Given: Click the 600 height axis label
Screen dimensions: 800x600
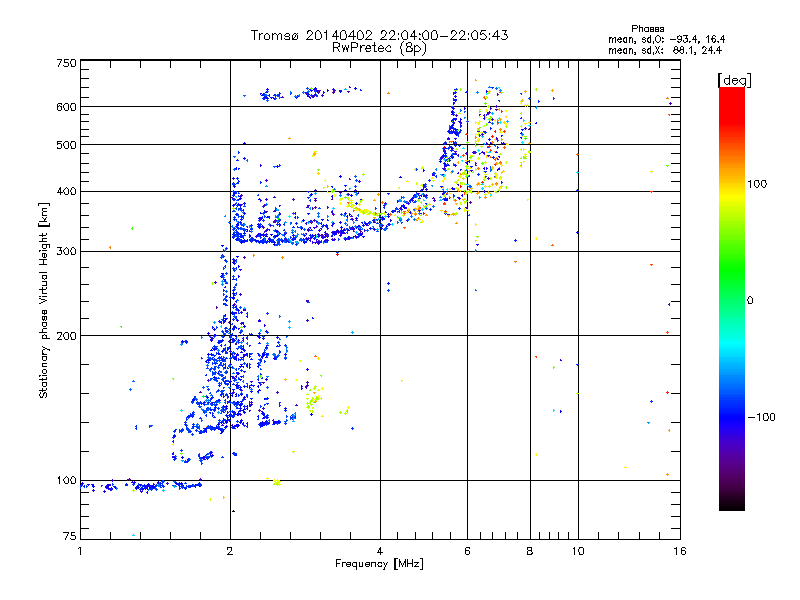Looking at the screenshot, I should (x=66, y=107).
